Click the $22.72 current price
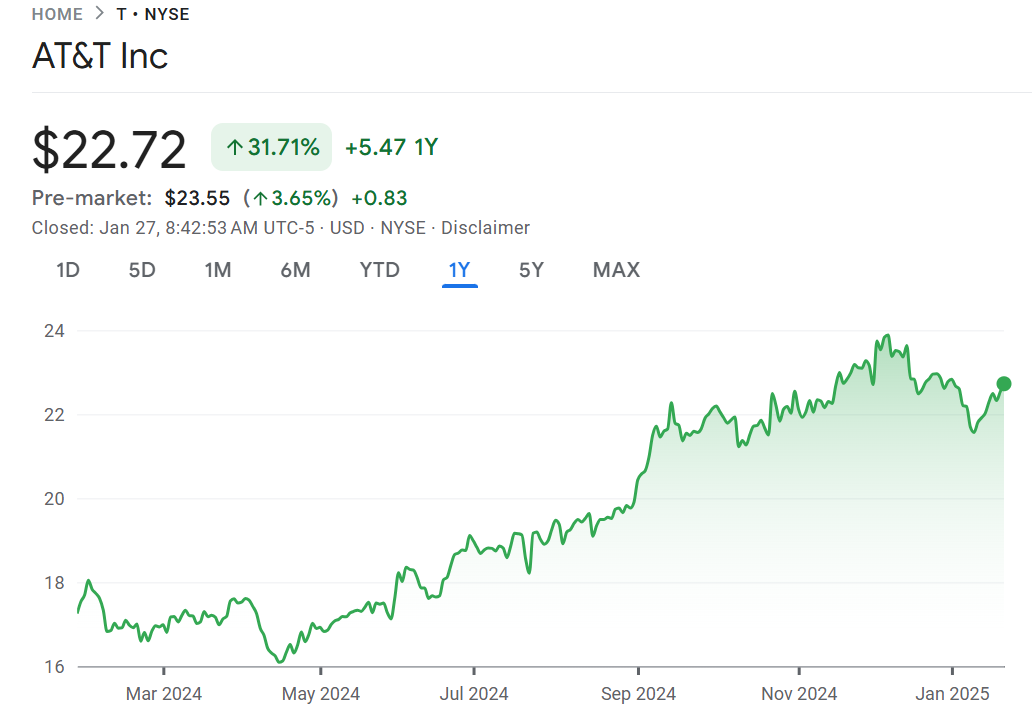The image size is (1032, 718). [109, 149]
